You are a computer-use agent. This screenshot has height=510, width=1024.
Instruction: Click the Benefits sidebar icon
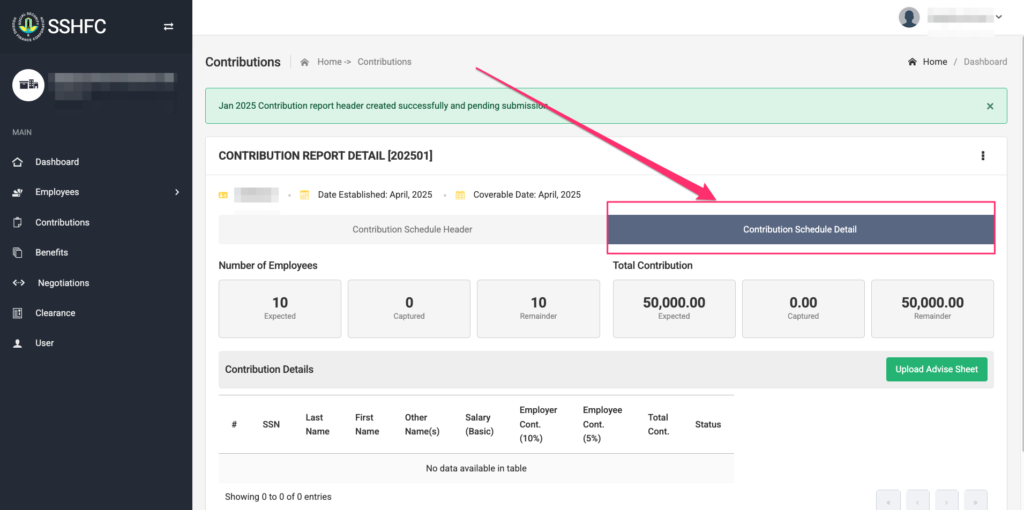pos(17,253)
